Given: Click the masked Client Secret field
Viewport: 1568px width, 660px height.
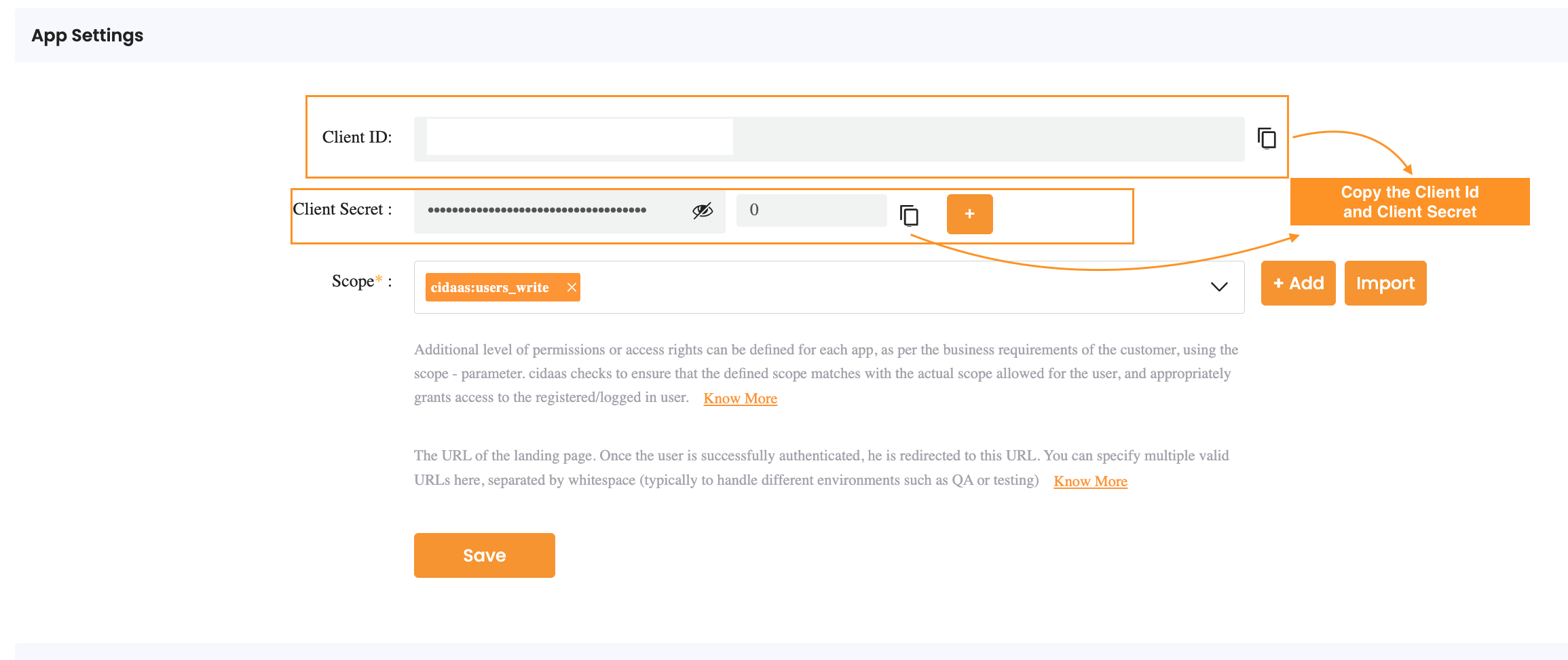Looking at the screenshot, I should 570,211.
